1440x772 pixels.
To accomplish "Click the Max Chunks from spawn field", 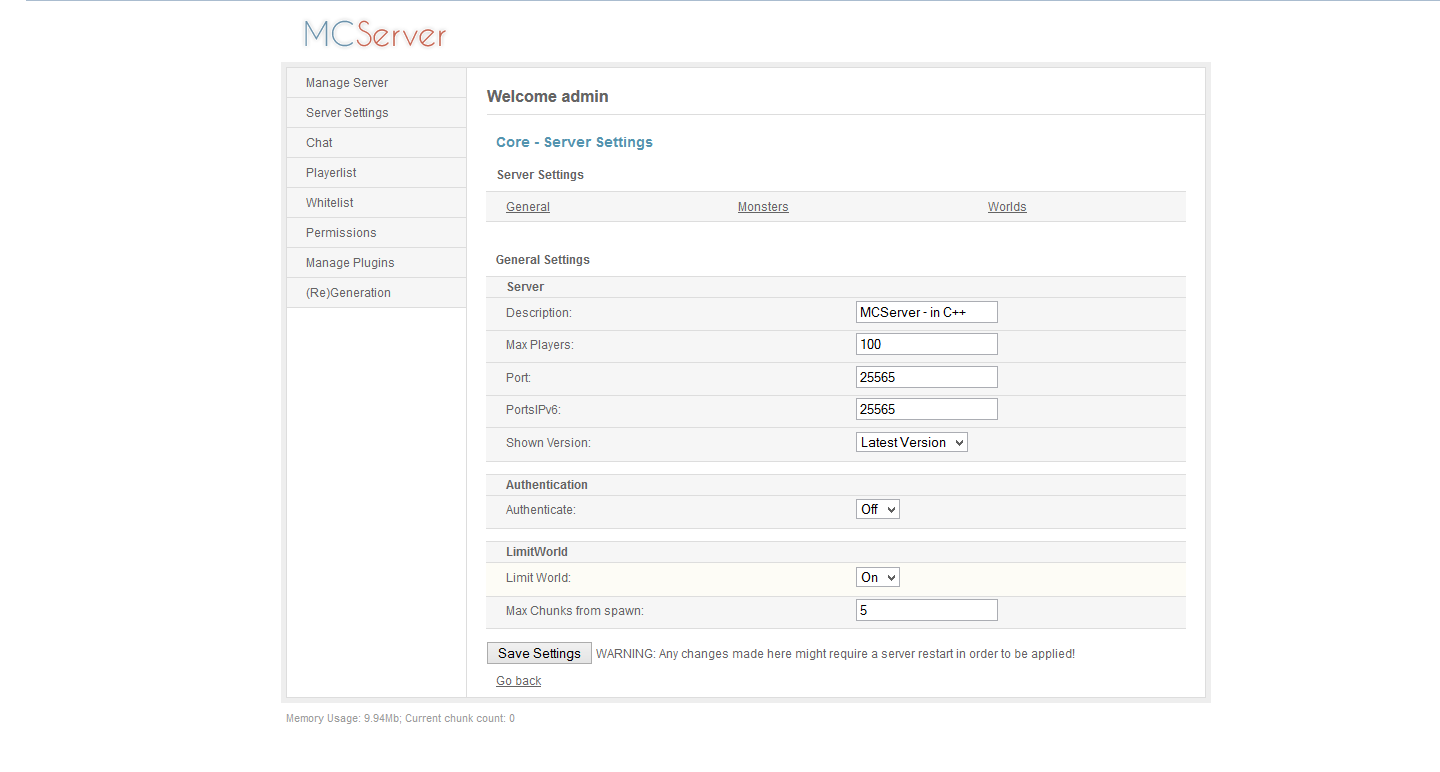I will pyautogui.click(x=926, y=610).
